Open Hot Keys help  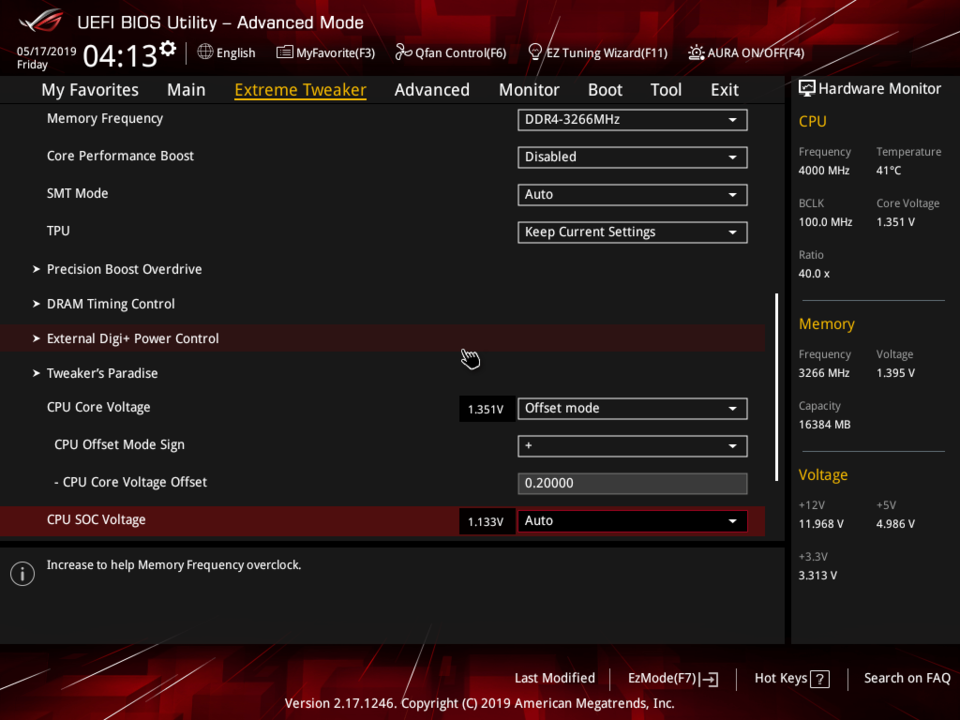tap(792, 678)
